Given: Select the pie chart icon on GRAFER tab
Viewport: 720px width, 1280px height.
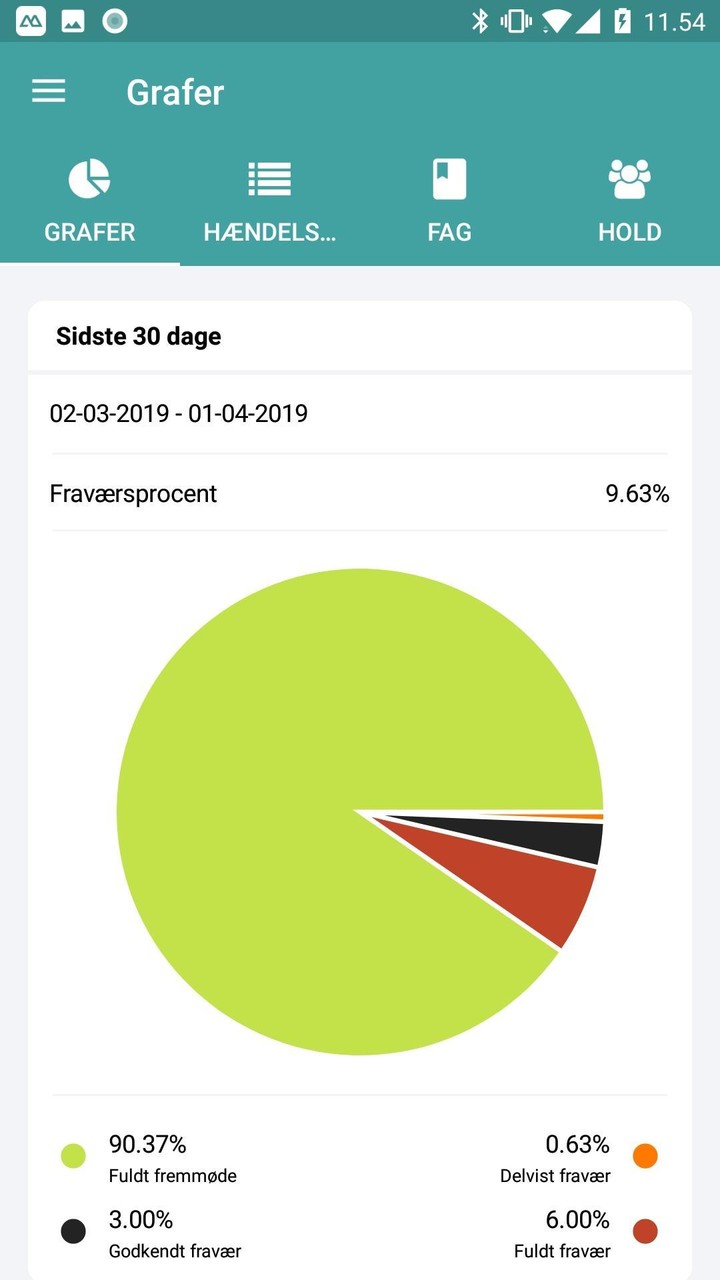Looking at the screenshot, I should coord(89,177).
